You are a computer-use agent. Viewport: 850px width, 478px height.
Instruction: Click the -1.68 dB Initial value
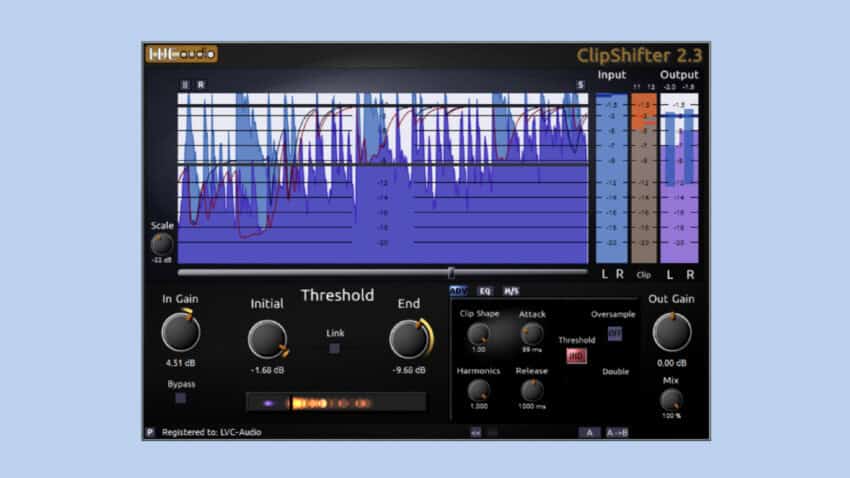[267, 370]
